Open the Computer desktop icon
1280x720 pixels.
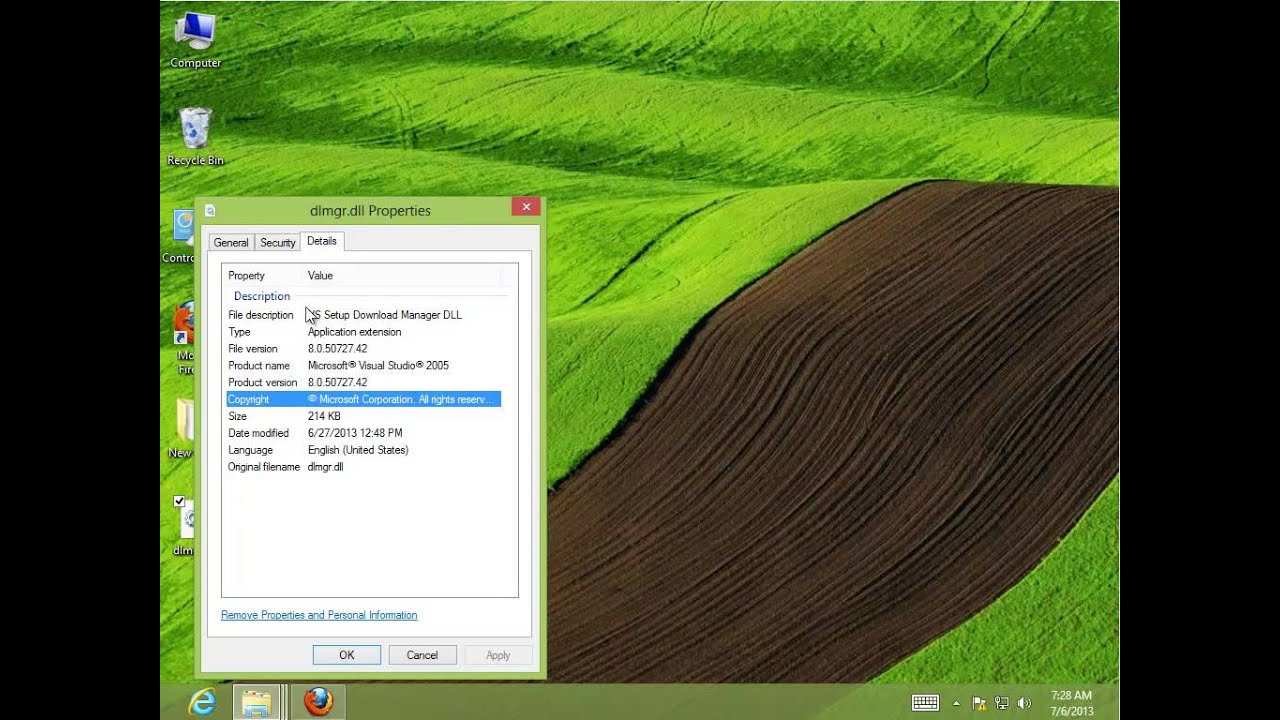click(x=195, y=40)
